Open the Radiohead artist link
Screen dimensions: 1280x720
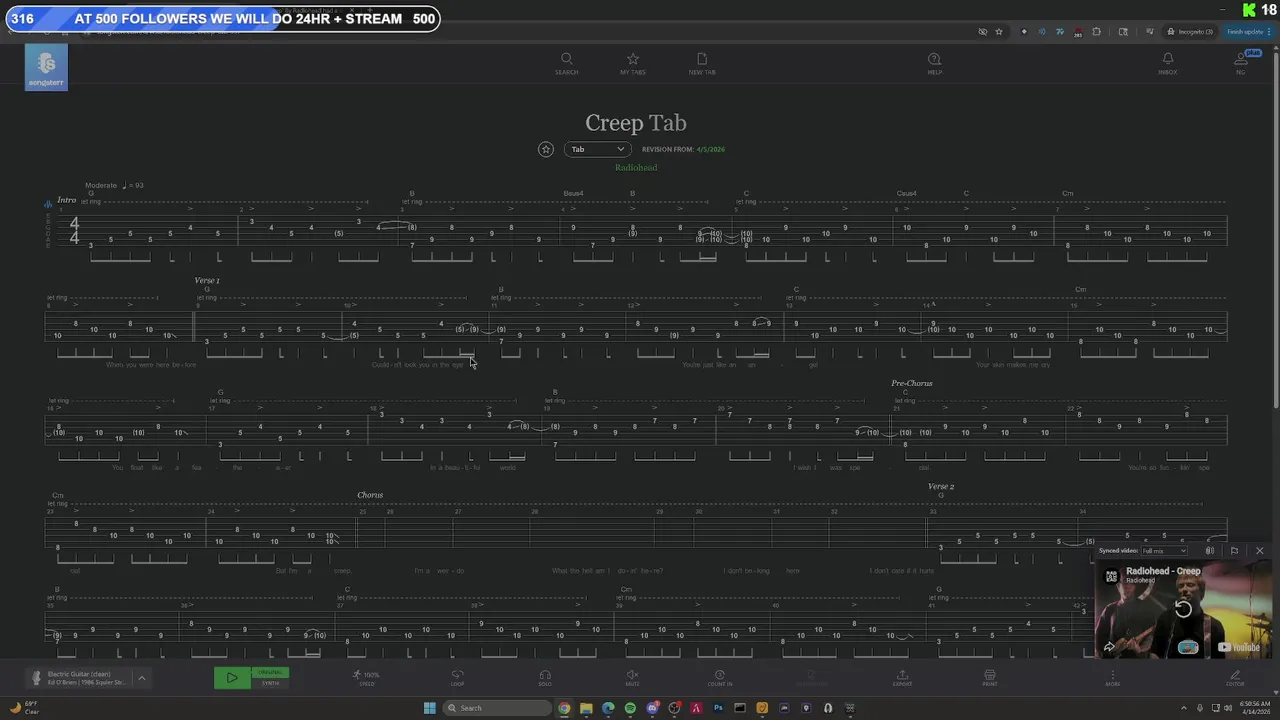pos(636,167)
